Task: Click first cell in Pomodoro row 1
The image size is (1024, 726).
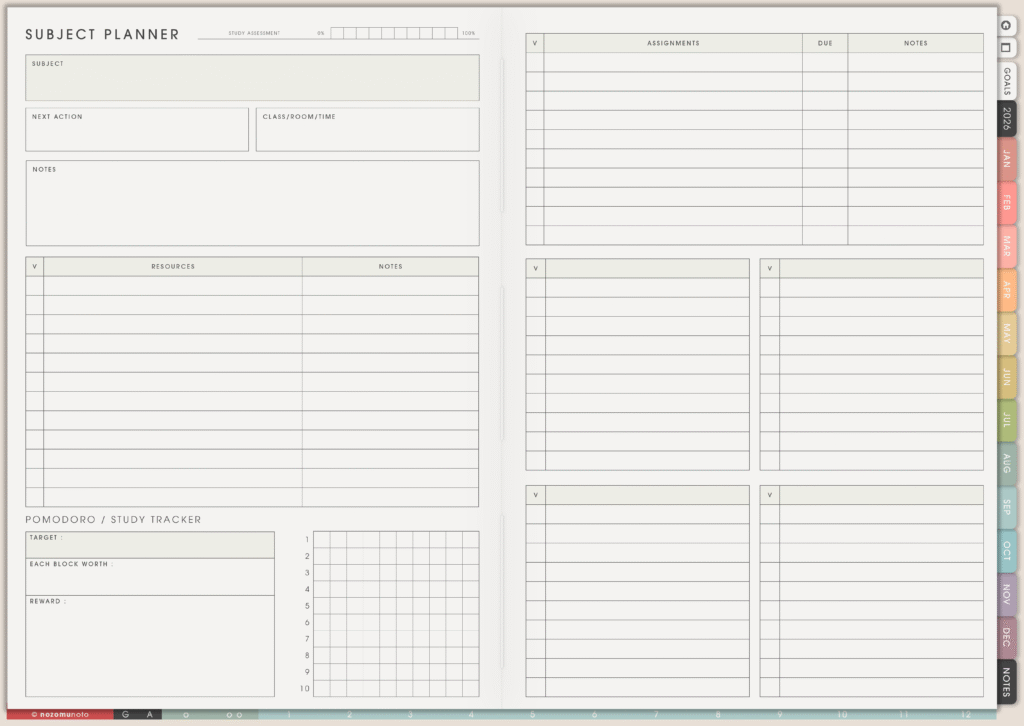Action: [x=321, y=539]
